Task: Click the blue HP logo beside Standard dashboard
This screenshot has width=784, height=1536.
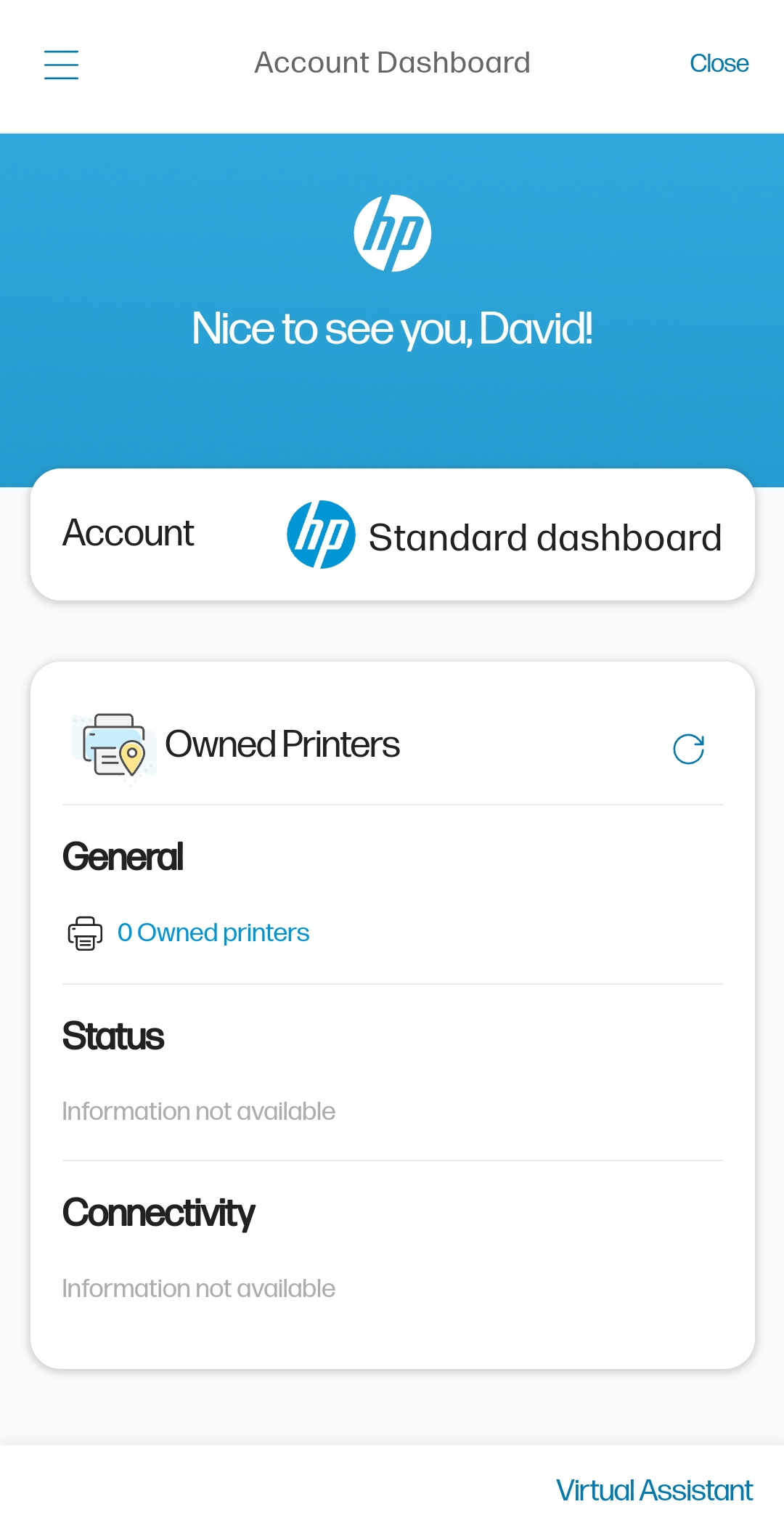Action: [x=321, y=535]
